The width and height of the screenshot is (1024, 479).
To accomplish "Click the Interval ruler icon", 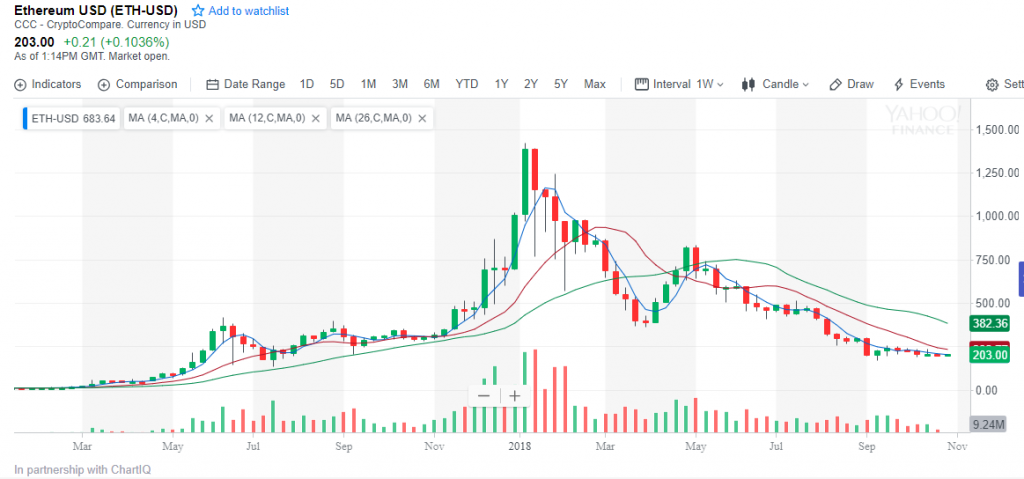I will click(641, 84).
